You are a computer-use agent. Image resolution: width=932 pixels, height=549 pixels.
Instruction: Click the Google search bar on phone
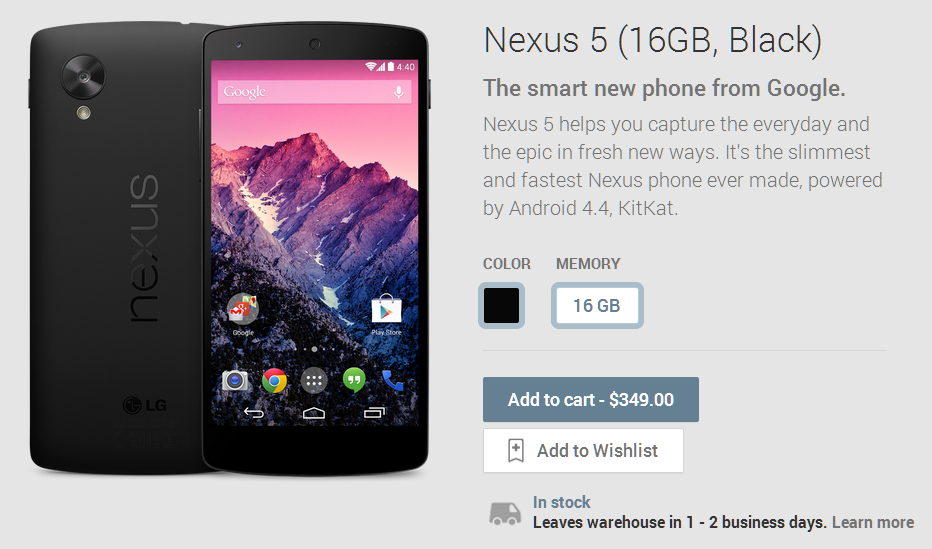coord(314,92)
